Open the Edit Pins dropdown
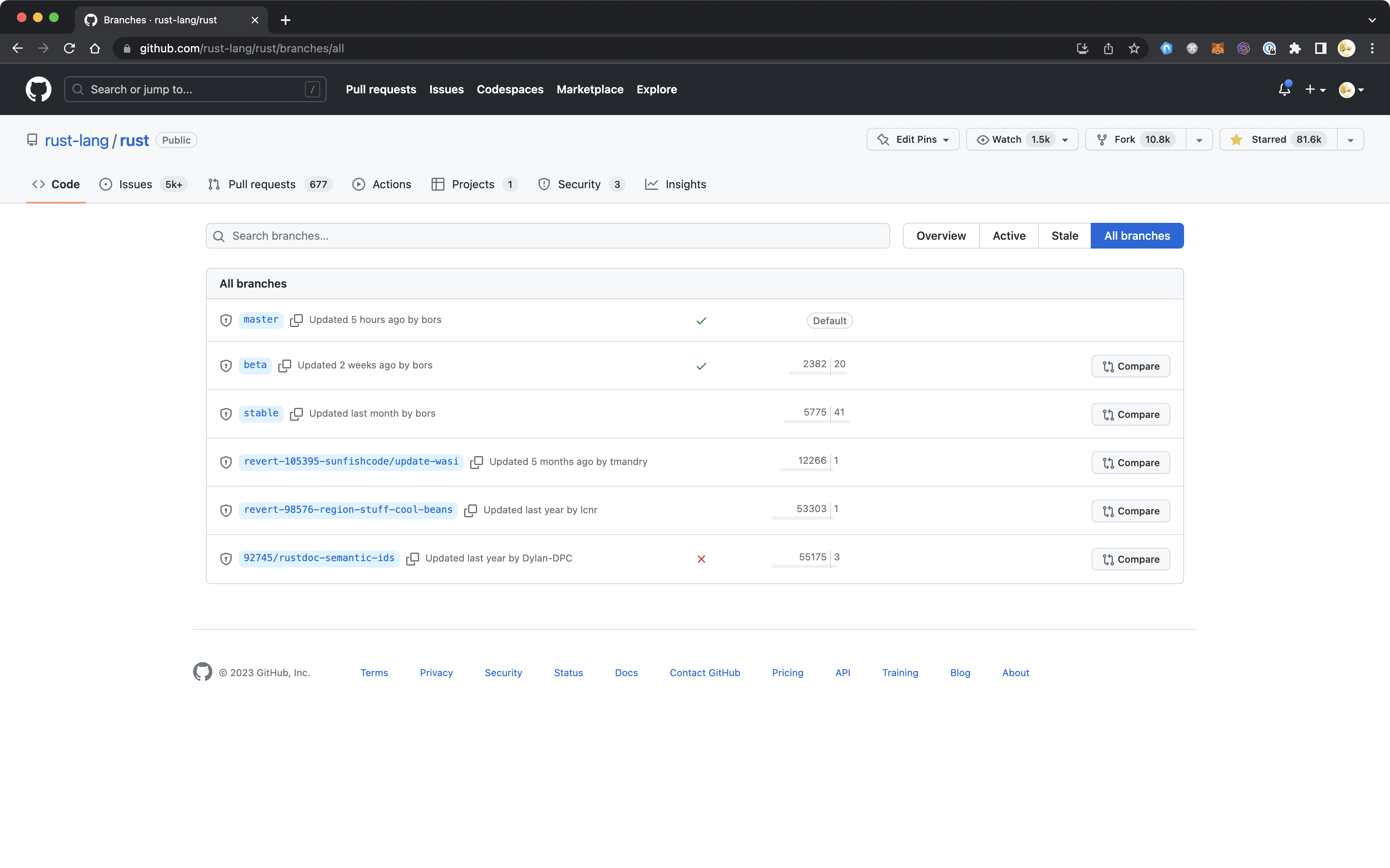Screen dimensions: 1390x868 click(x=913, y=140)
